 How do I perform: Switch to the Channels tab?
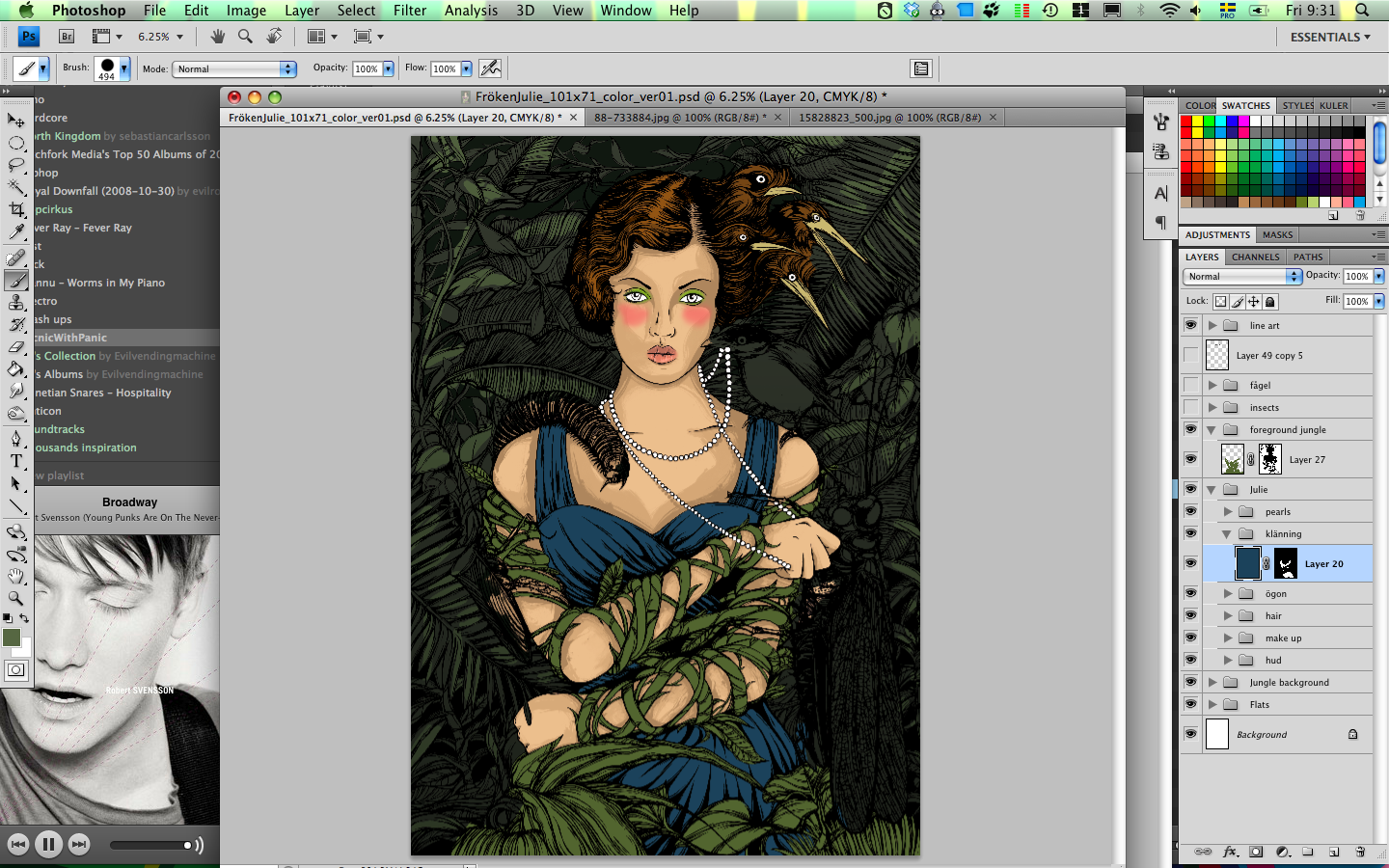[x=1255, y=257]
